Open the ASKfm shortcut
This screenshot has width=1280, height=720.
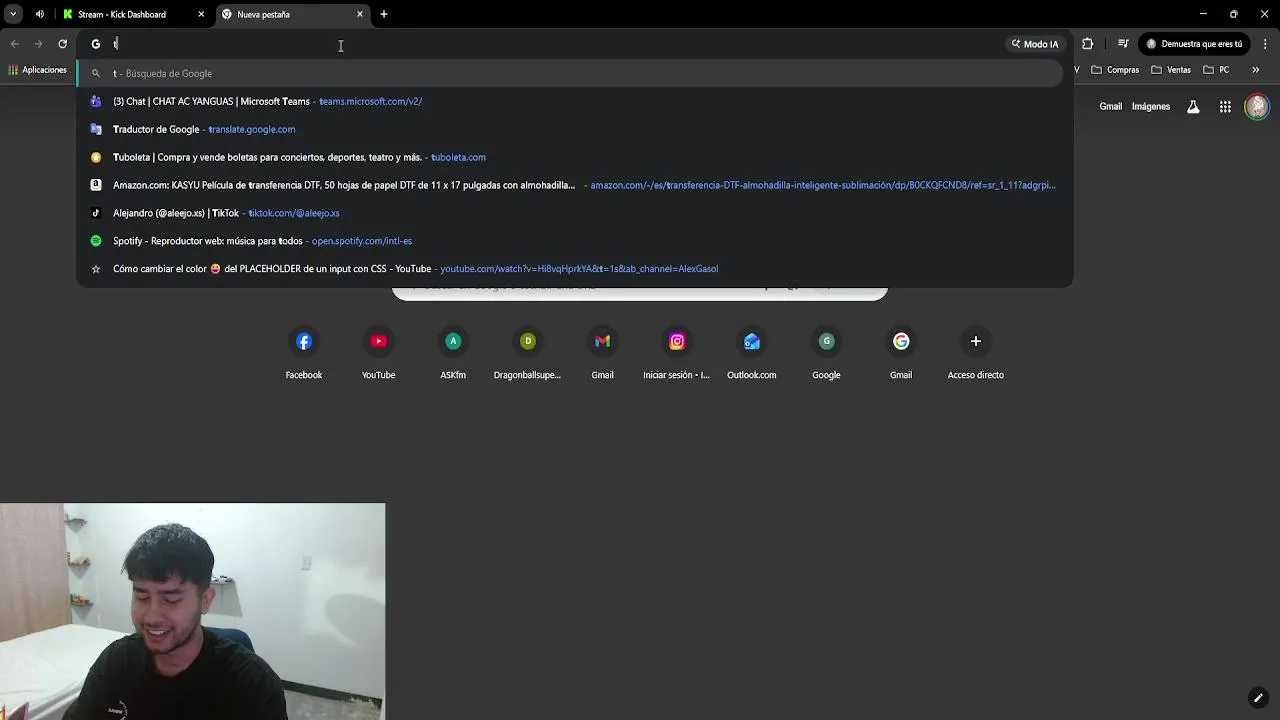coord(453,354)
